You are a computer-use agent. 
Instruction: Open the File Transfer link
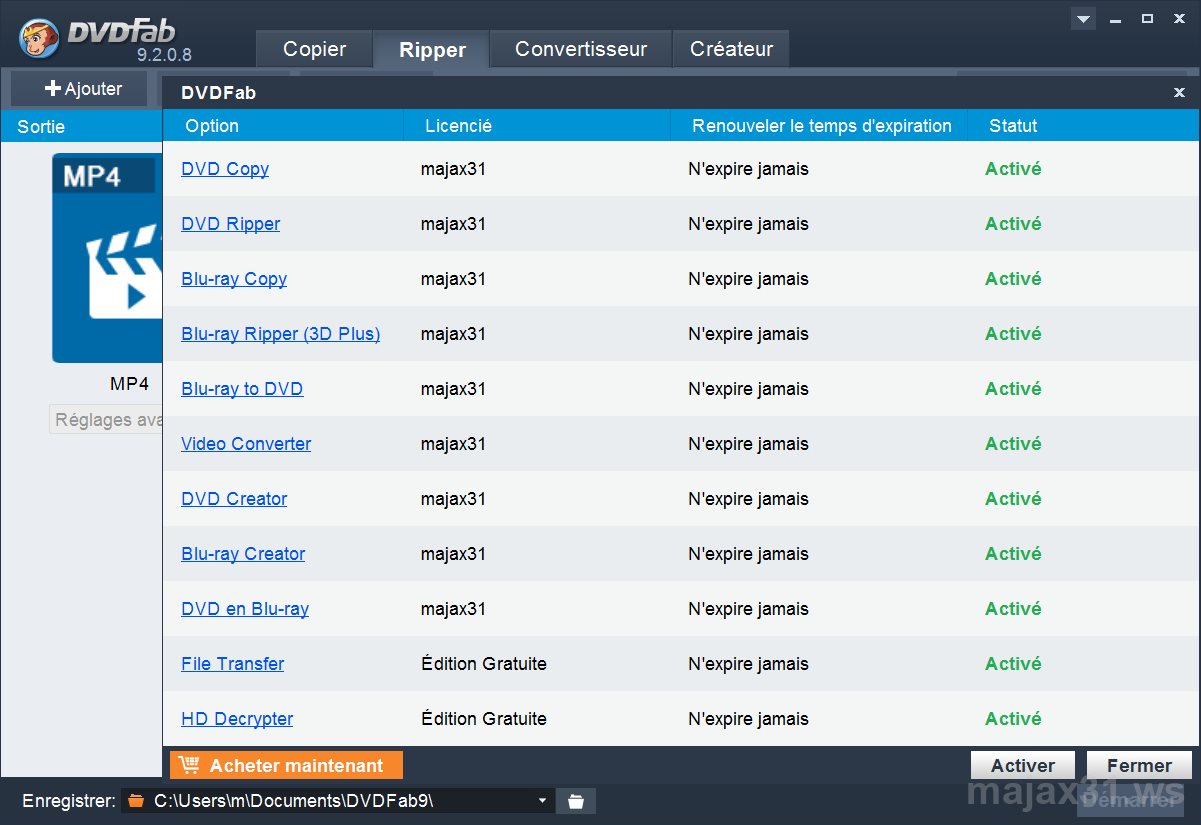[x=233, y=664]
